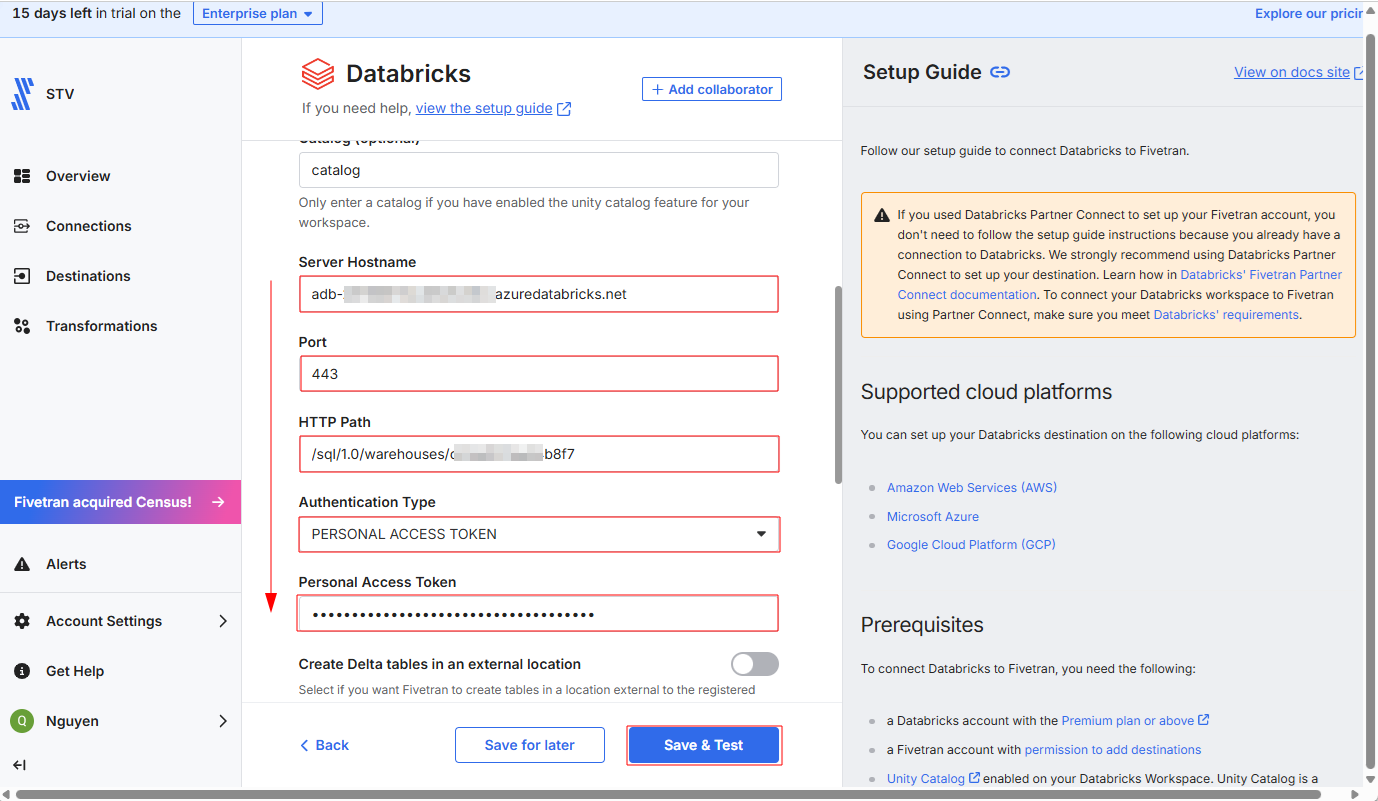
Task: Click the form's vertical scrollbar
Action: coord(838,385)
